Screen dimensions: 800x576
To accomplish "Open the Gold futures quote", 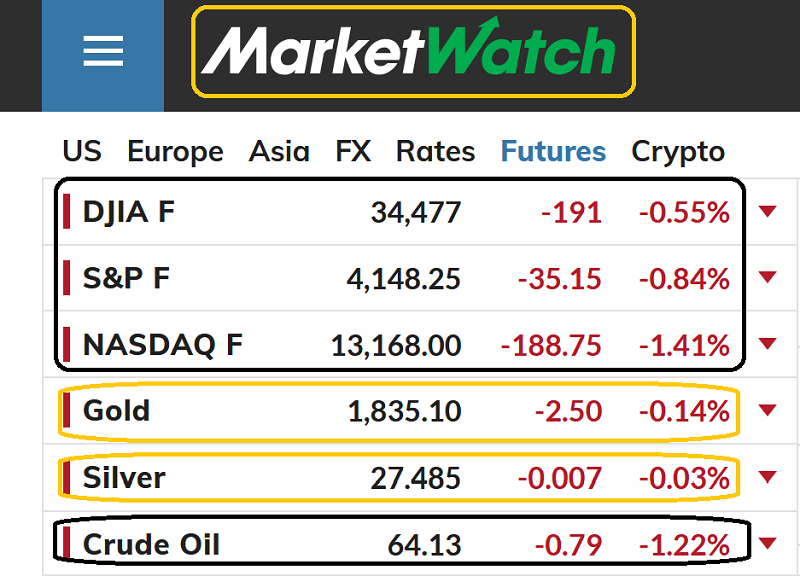I will [x=117, y=411].
